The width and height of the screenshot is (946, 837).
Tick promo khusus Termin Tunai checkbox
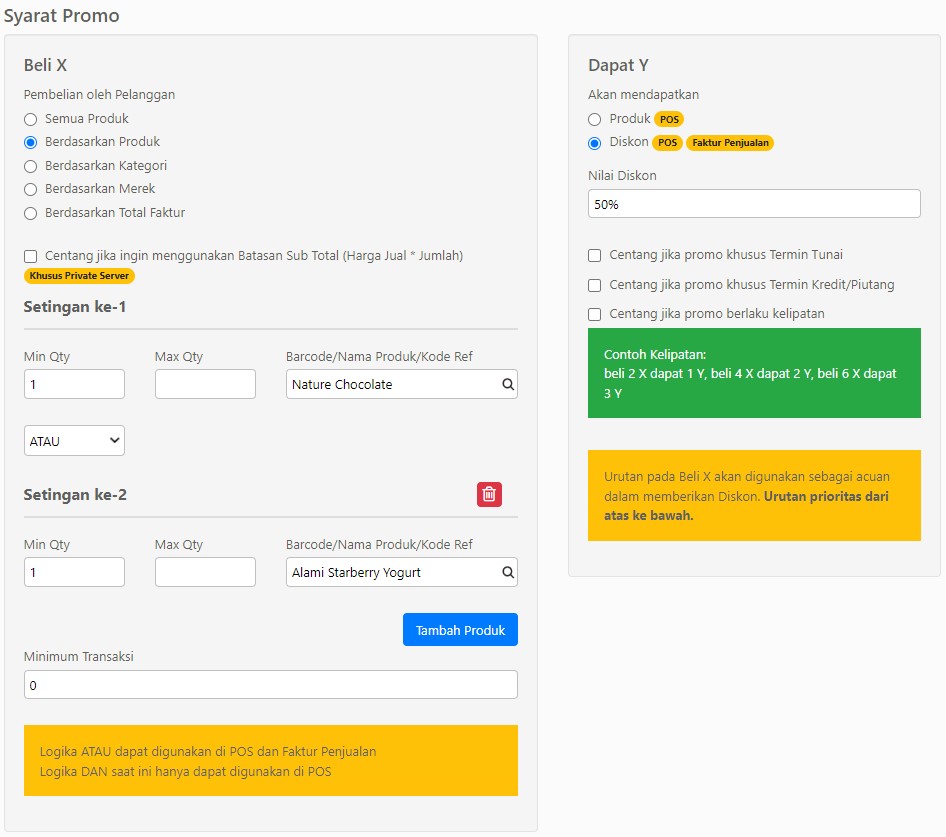tap(595, 255)
